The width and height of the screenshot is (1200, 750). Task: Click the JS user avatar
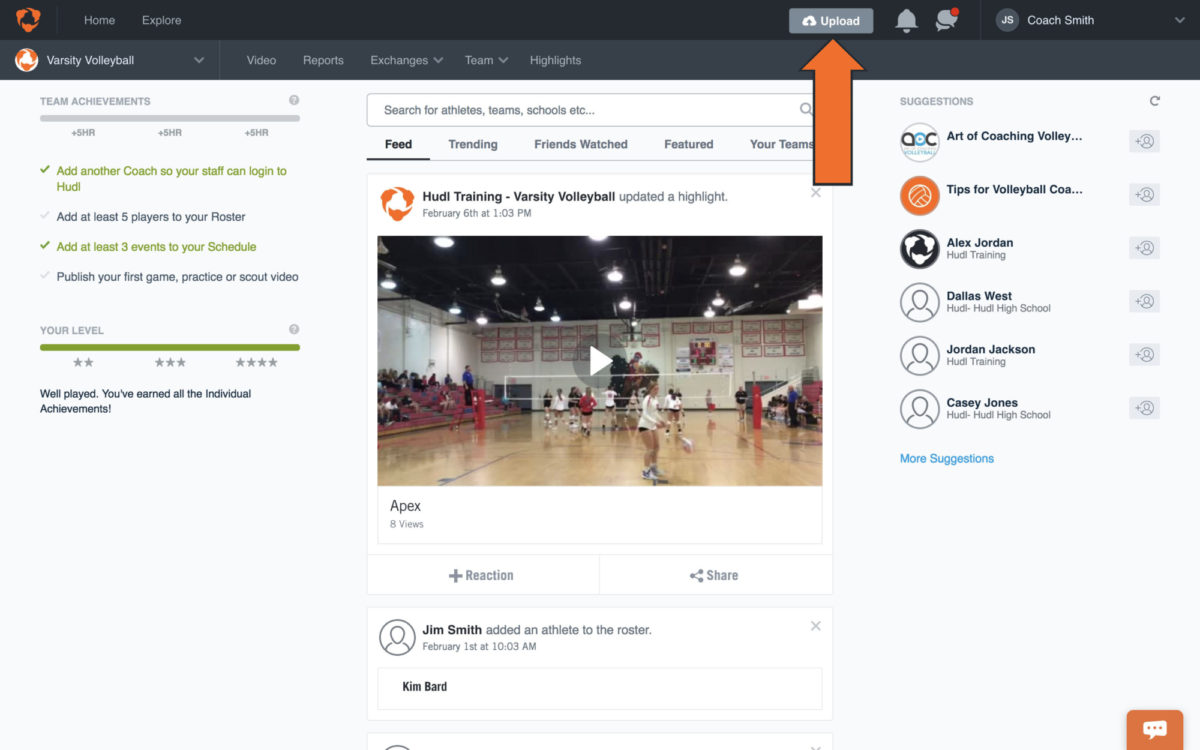coord(1008,20)
